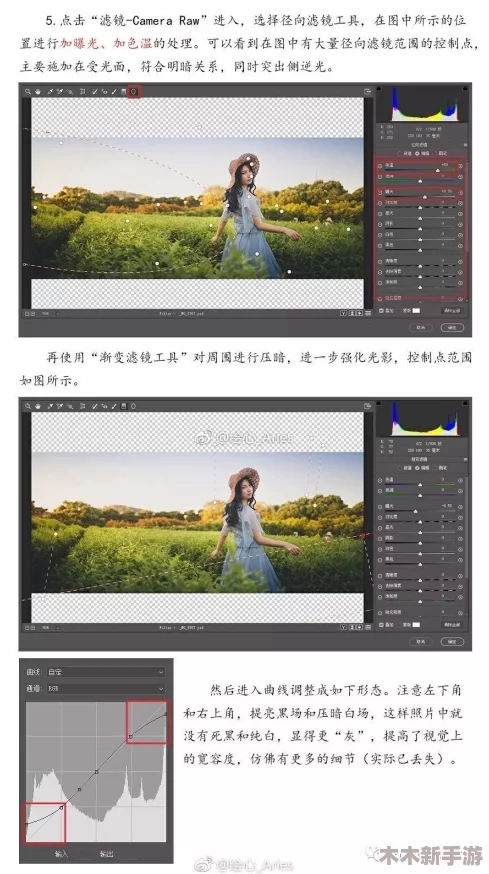This screenshot has height=874, width=489.
Task: Select 编辑 radio in Radial Filter panel
Action: click(417, 153)
